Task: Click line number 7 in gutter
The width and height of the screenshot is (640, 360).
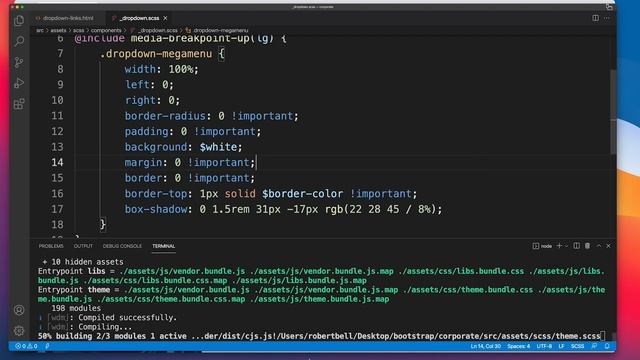Action: pyautogui.click(x=60, y=54)
